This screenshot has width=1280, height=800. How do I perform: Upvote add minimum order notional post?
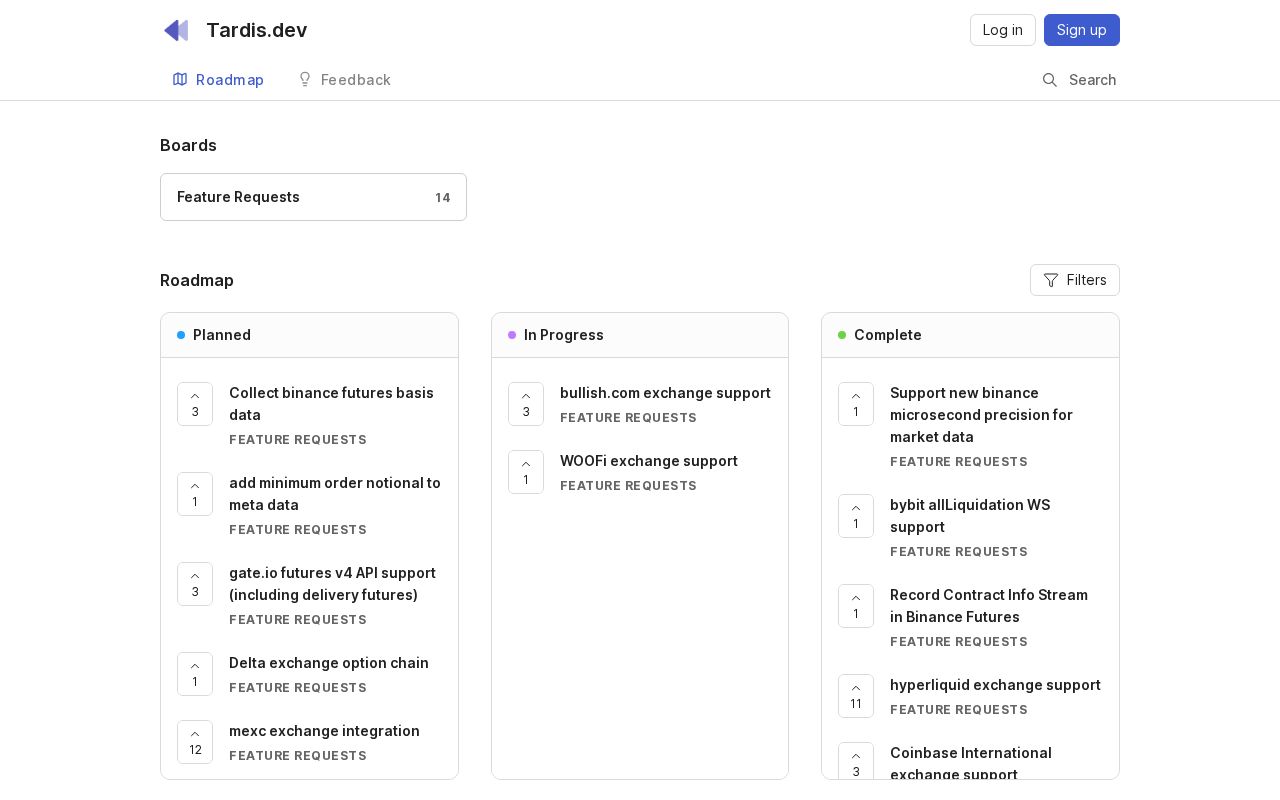pyautogui.click(x=195, y=494)
